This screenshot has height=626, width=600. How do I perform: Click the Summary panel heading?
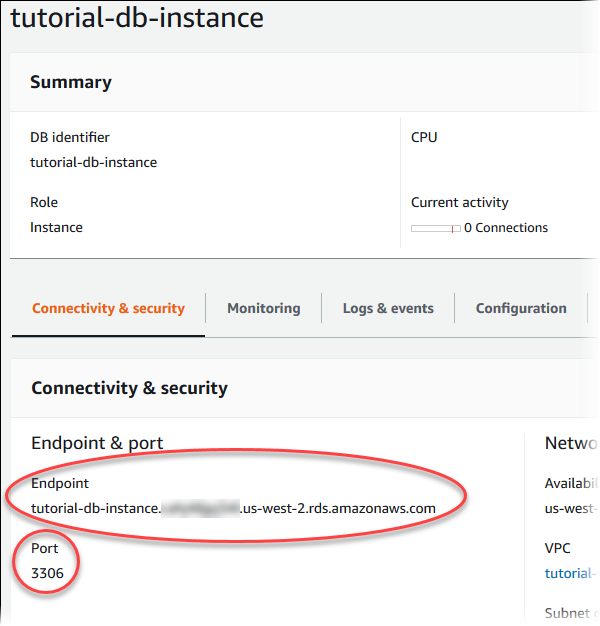pyautogui.click(x=71, y=82)
